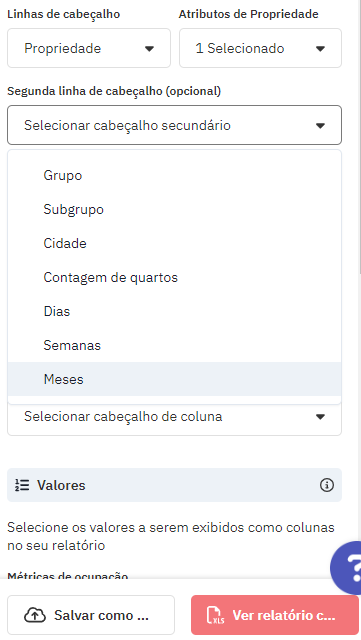361x640 pixels.
Task: Pick Semanas as secondary header
Action: point(174,345)
